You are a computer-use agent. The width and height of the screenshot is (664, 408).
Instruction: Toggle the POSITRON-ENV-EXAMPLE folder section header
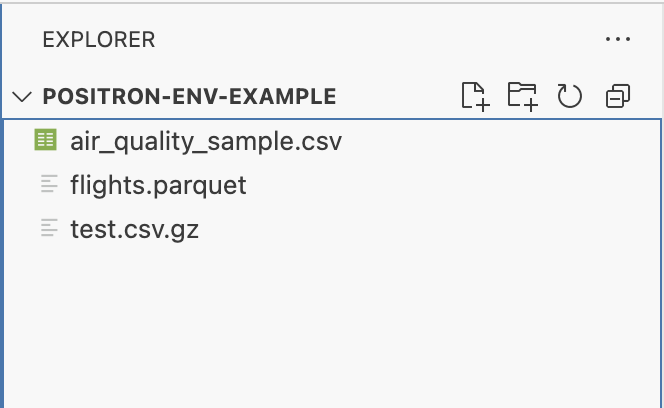click(190, 97)
